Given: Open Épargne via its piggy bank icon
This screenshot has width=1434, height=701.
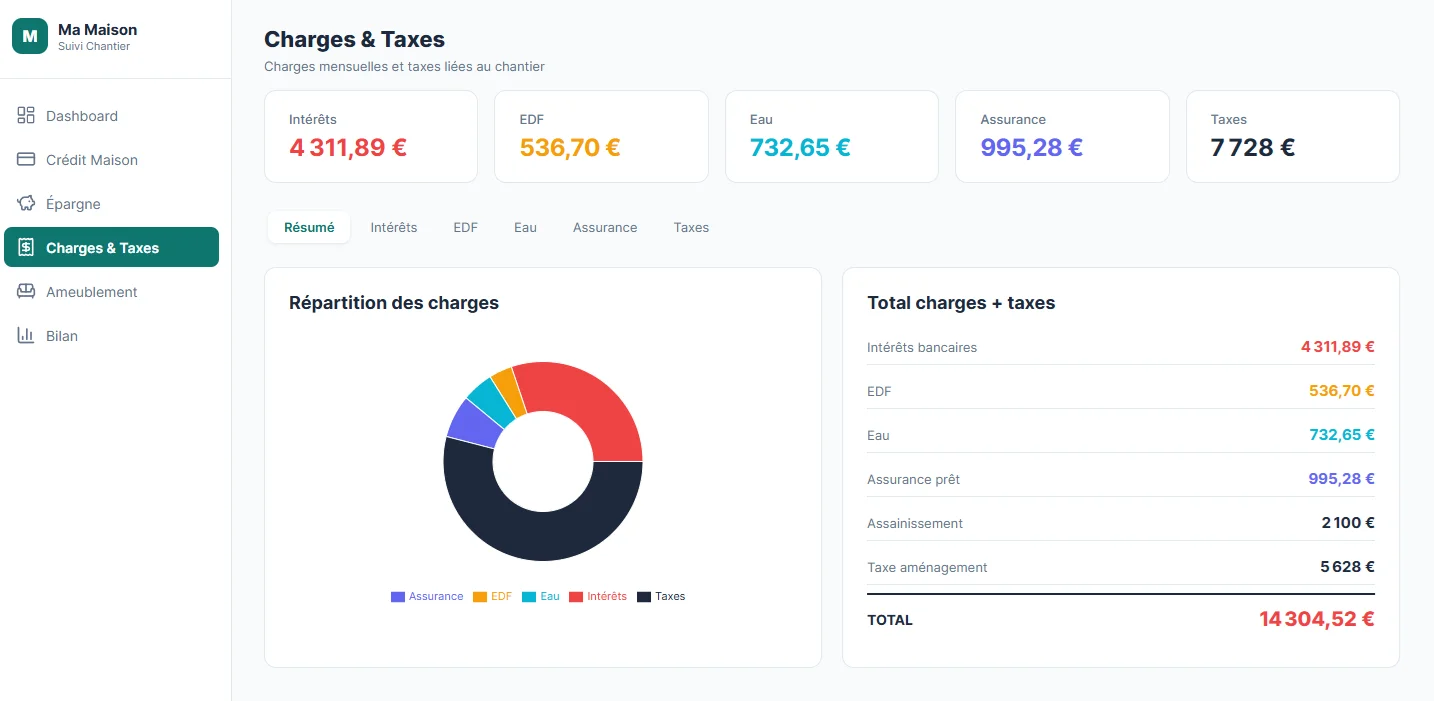Looking at the screenshot, I should 25,203.
